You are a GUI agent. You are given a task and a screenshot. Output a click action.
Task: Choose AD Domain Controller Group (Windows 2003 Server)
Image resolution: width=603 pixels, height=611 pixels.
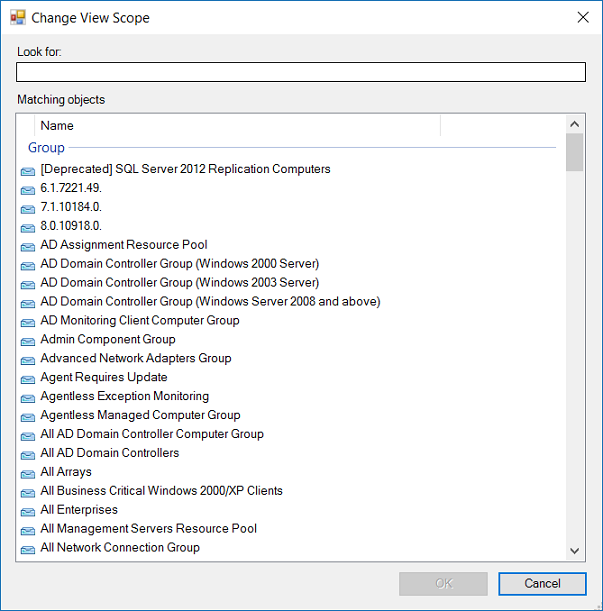[180, 283]
